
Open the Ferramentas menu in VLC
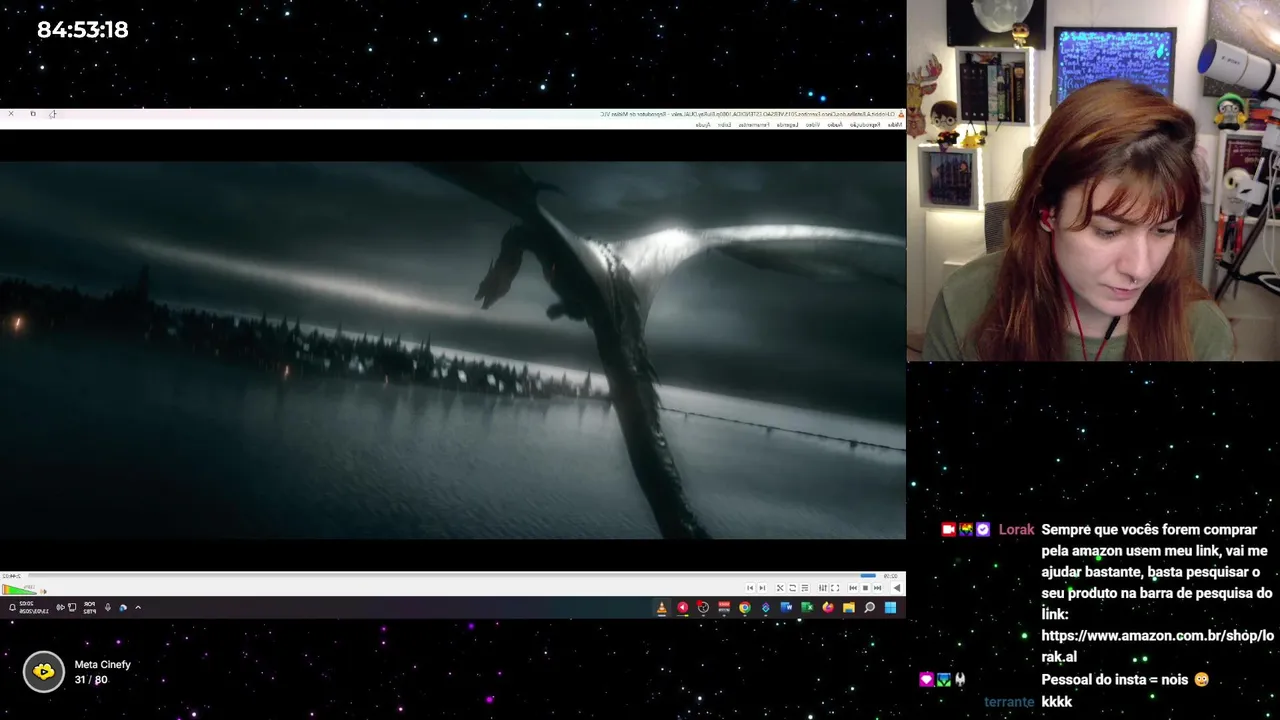point(754,125)
